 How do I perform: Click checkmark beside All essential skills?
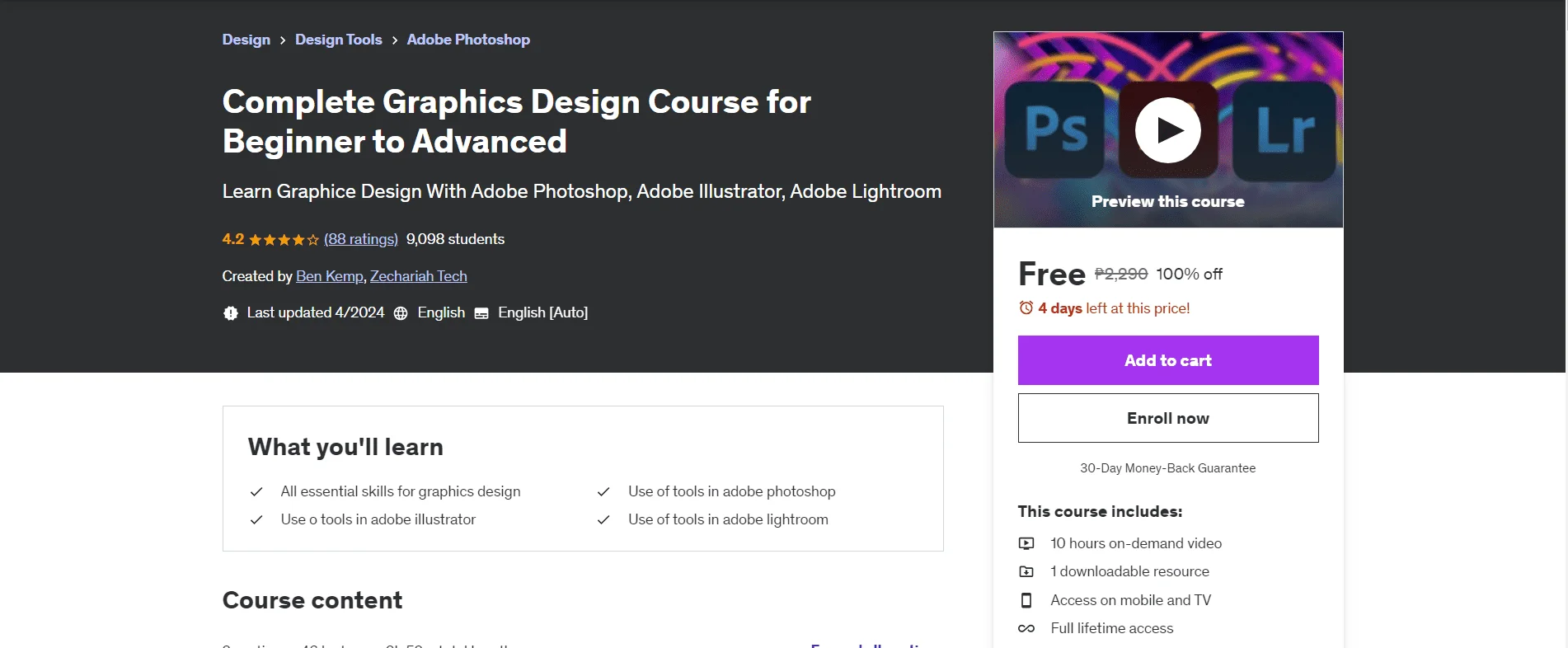click(x=256, y=491)
